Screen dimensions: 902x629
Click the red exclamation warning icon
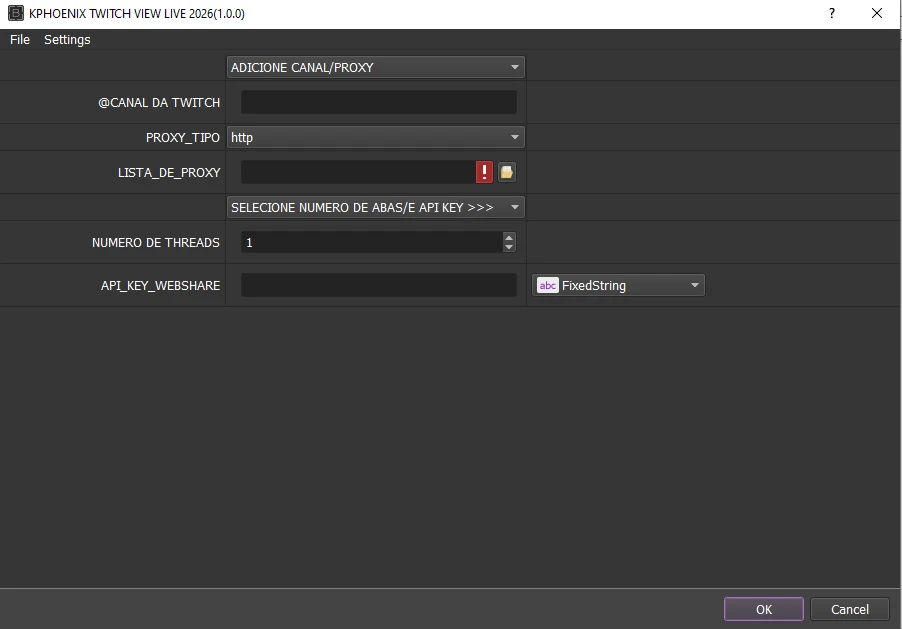click(484, 172)
